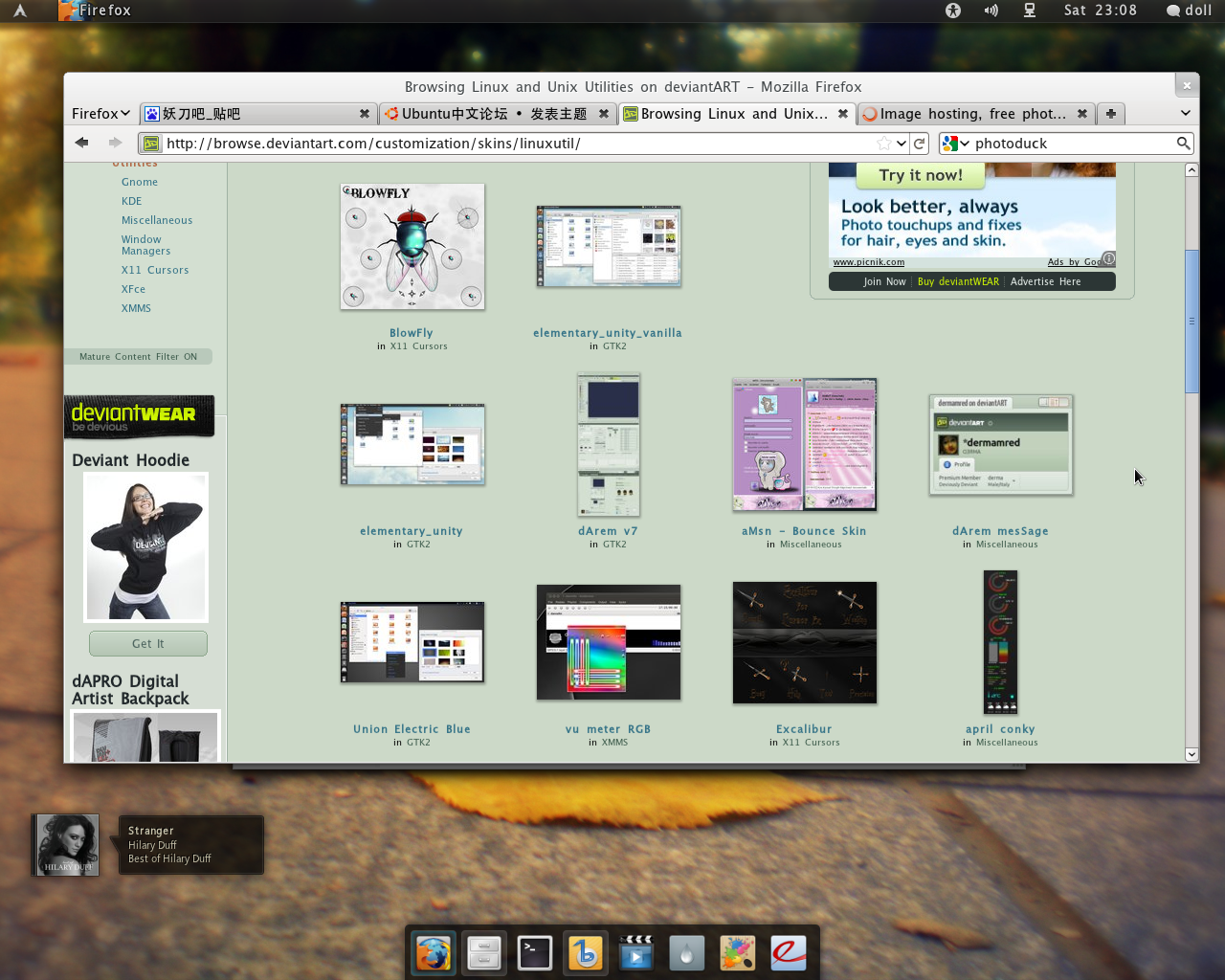Click the april conky title link
1225x980 pixels.
1000,729
